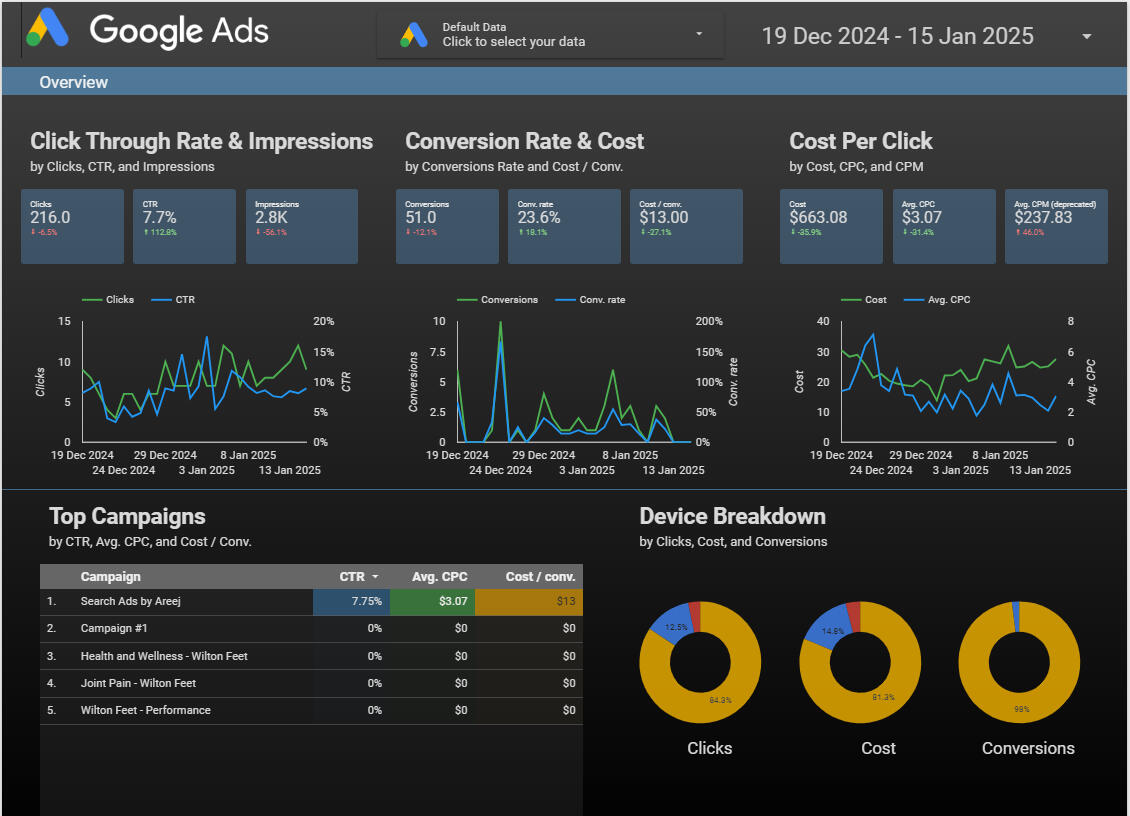This screenshot has width=1130, height=816.
Task: Select the Conv. rate 23.6% scorecard
Action: [564, 226]
